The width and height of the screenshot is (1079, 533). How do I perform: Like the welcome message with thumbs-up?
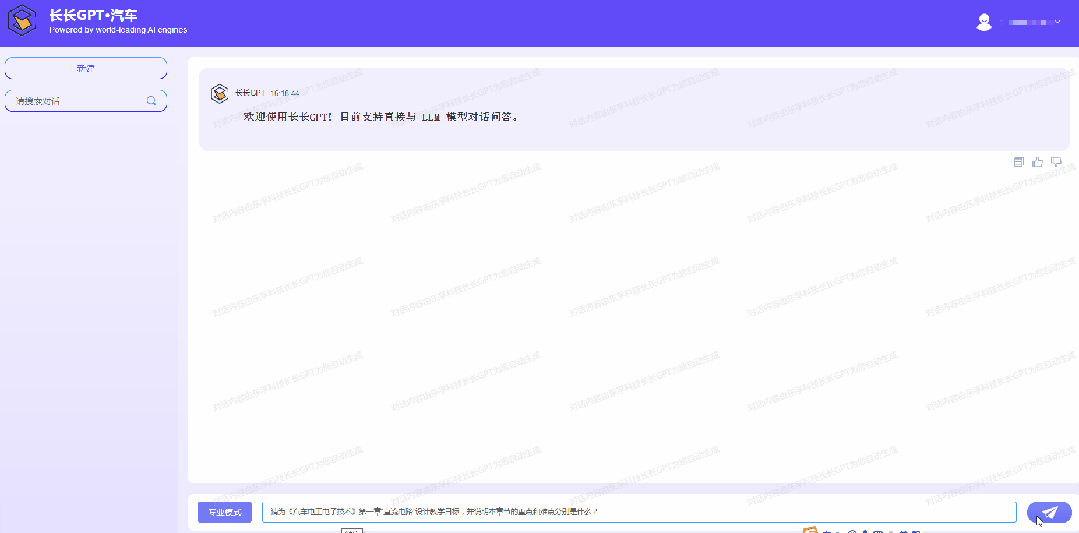click(1038, 162)
